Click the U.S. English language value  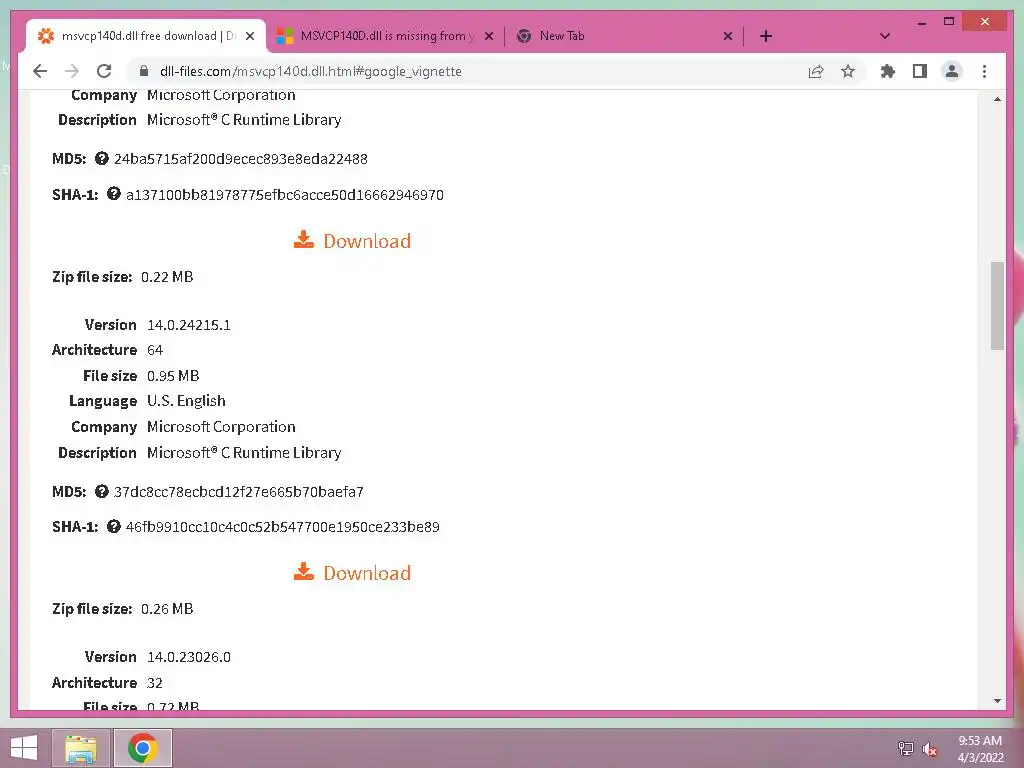[x=186, y=400]
